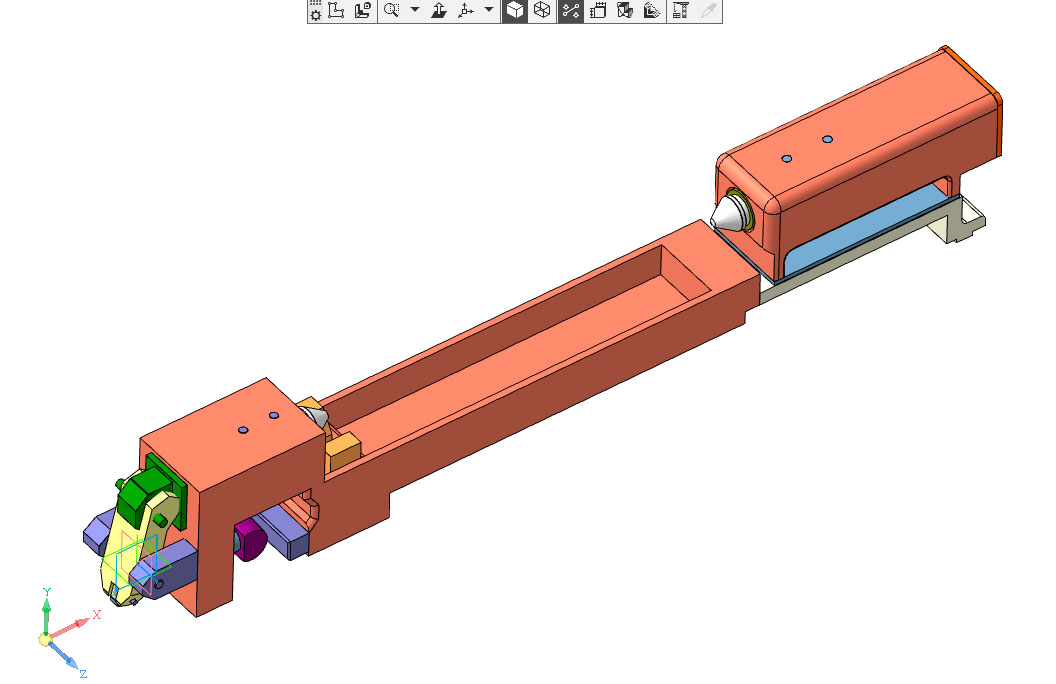Switch to wireframe cube display mode
Image resolution: width=1056 pixels, height=684 pixels.
click(x=542, y=10)
